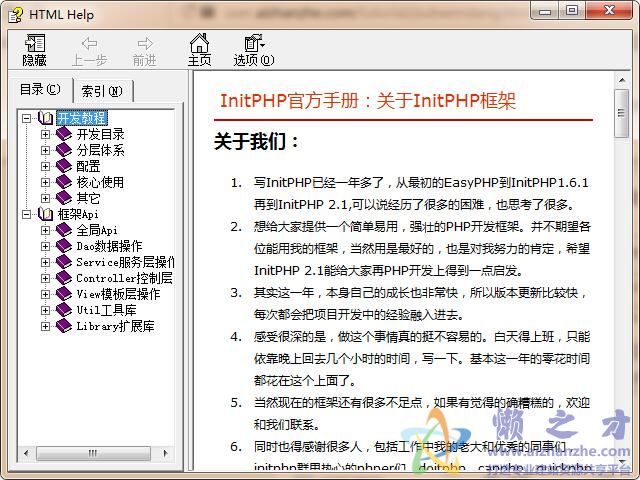Select the 分层体系 tree item

coord(100,150)
